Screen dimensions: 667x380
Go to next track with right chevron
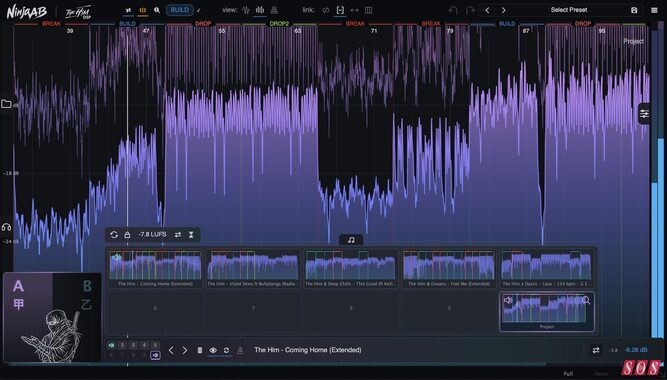185,350
